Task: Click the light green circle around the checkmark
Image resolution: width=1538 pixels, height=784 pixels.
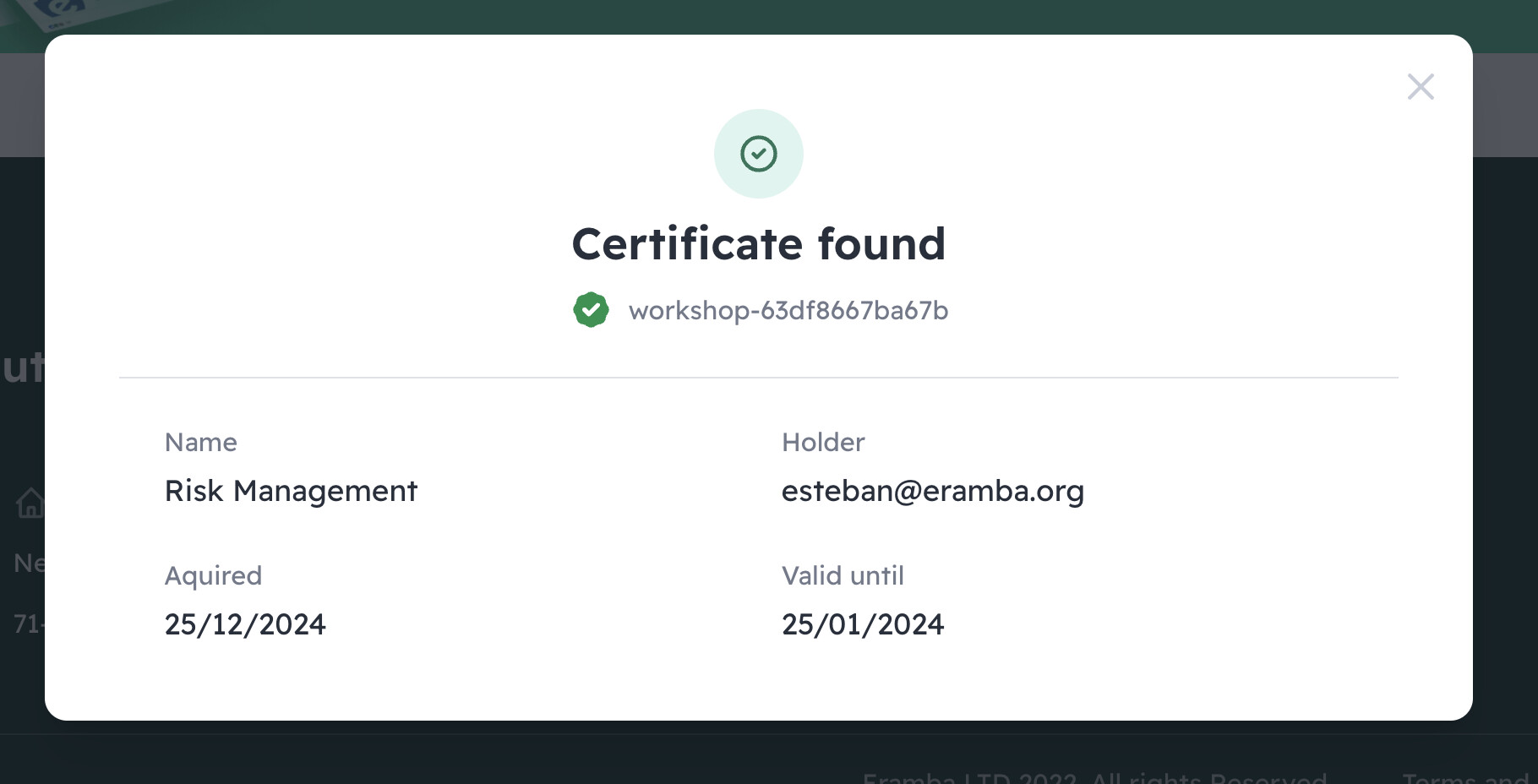Action: point(759,154)
